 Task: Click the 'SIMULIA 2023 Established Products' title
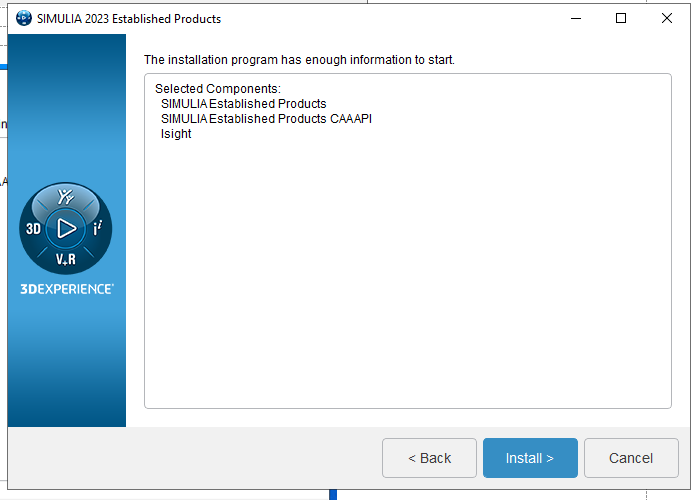point(129,19)
